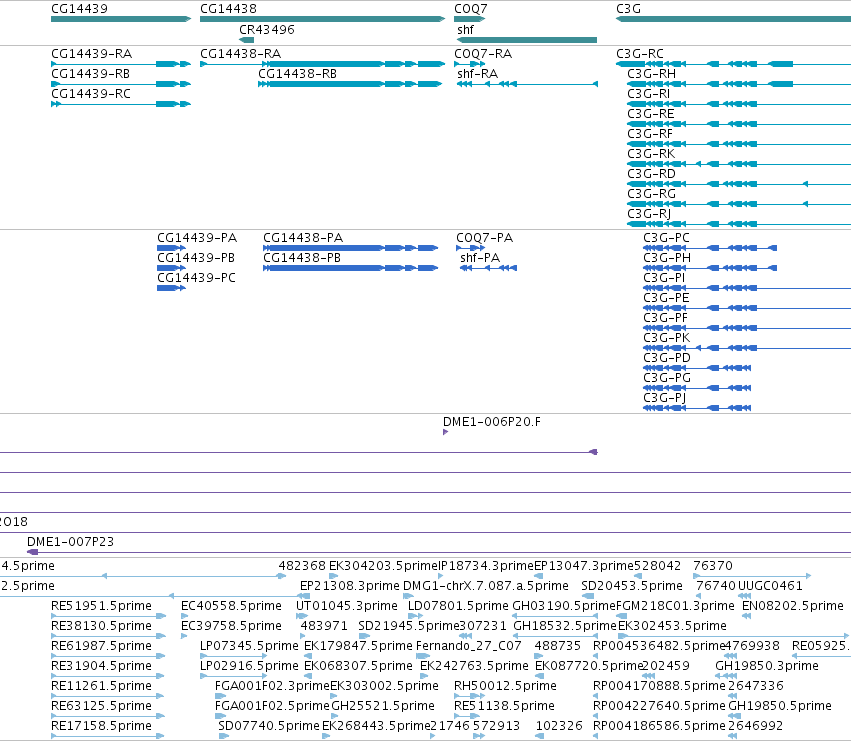Select protein C3G-PJ
Image resolution: width=851 pixels, height=741 pixels.
coord(665,398)
